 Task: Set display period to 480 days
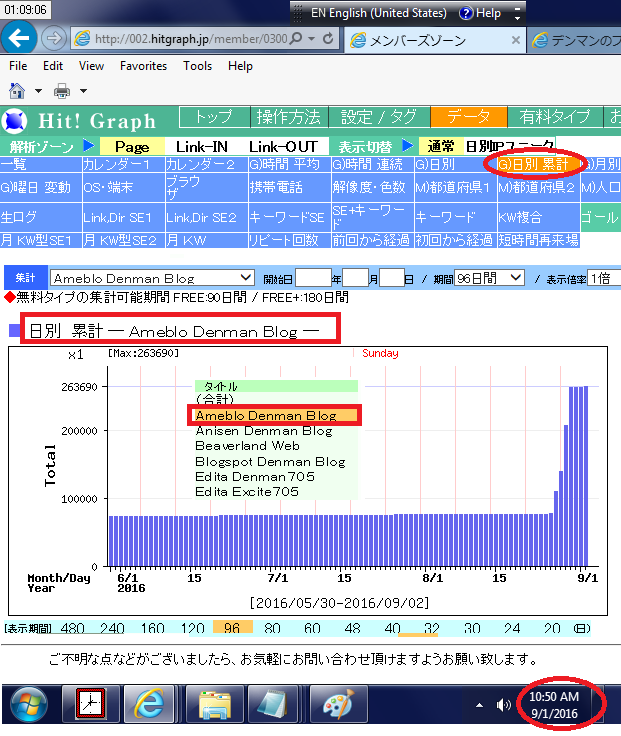72,628
